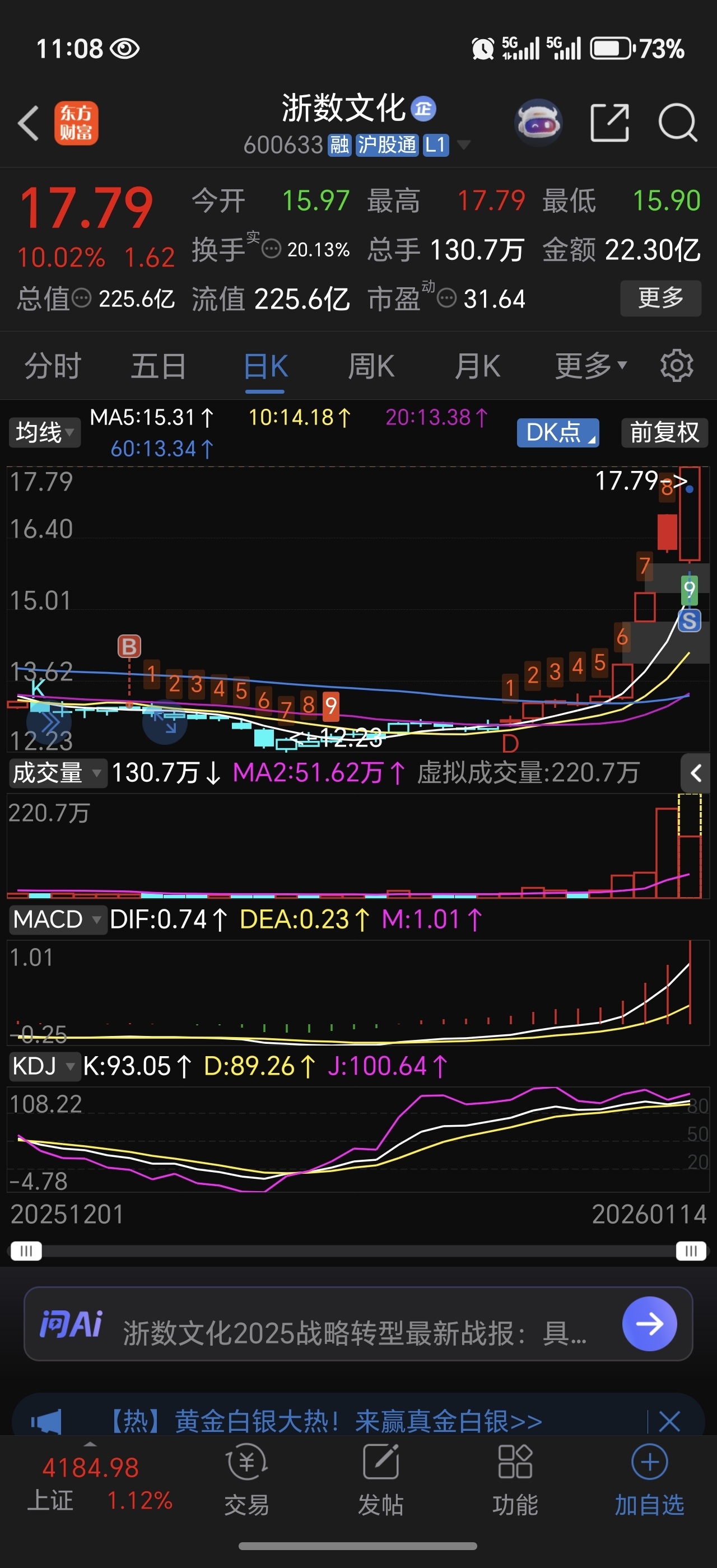Switch to the 月K tab

[x=477, y=366]
